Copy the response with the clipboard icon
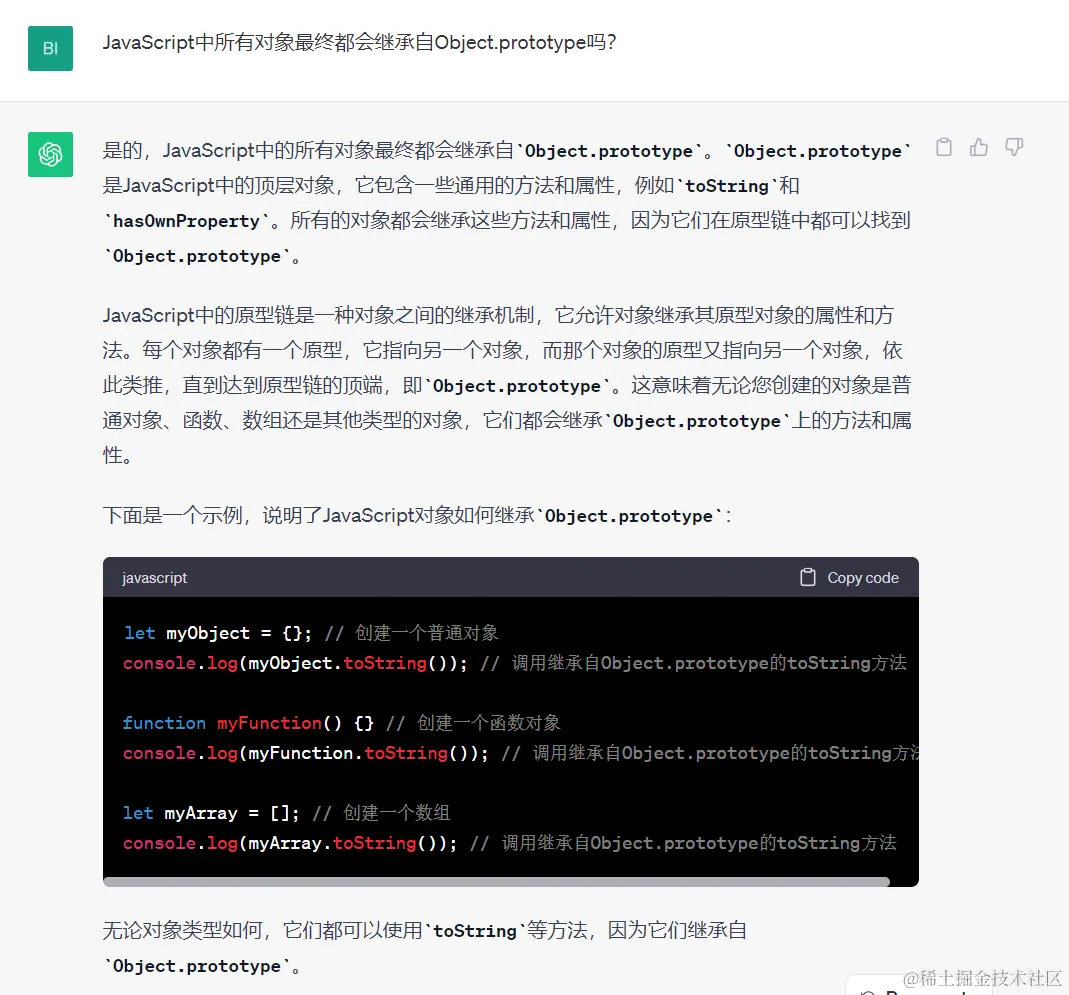 944,147
